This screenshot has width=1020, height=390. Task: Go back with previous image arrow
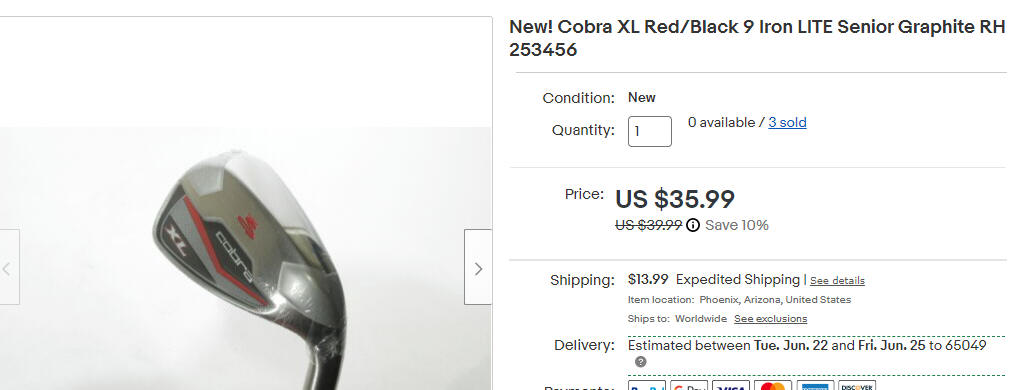(8, 267)
